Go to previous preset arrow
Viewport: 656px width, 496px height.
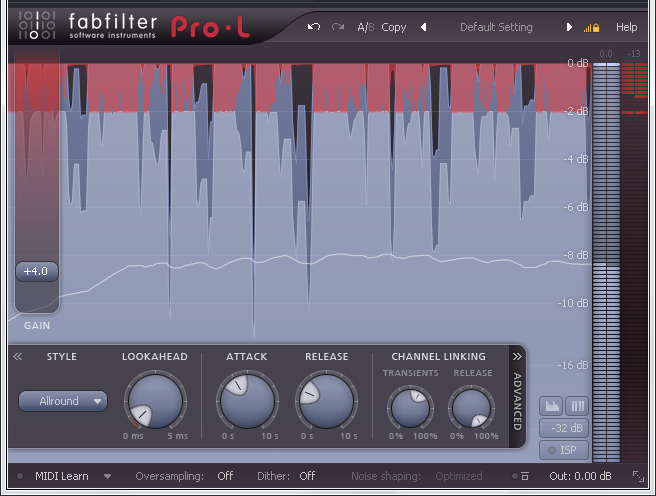coord(423,27)
